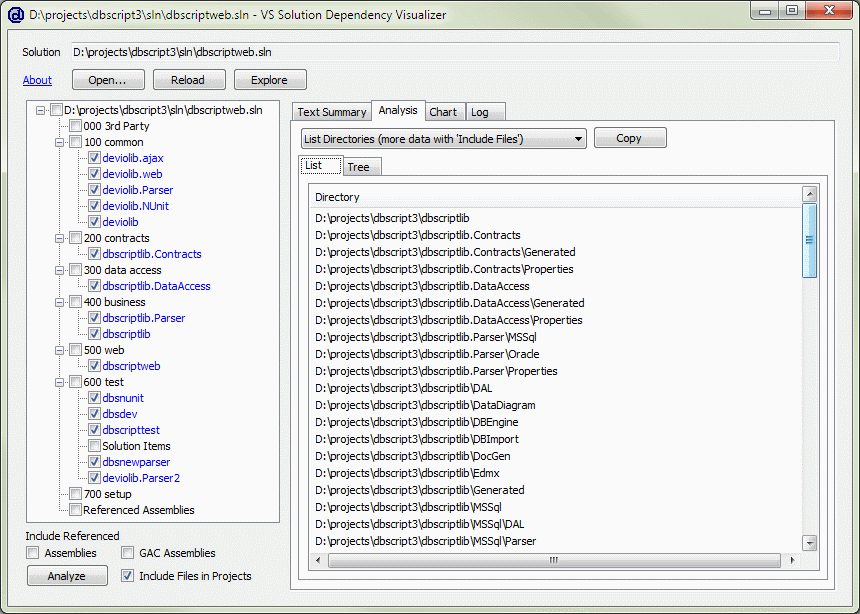Click the Open... button

coord(108,80)
